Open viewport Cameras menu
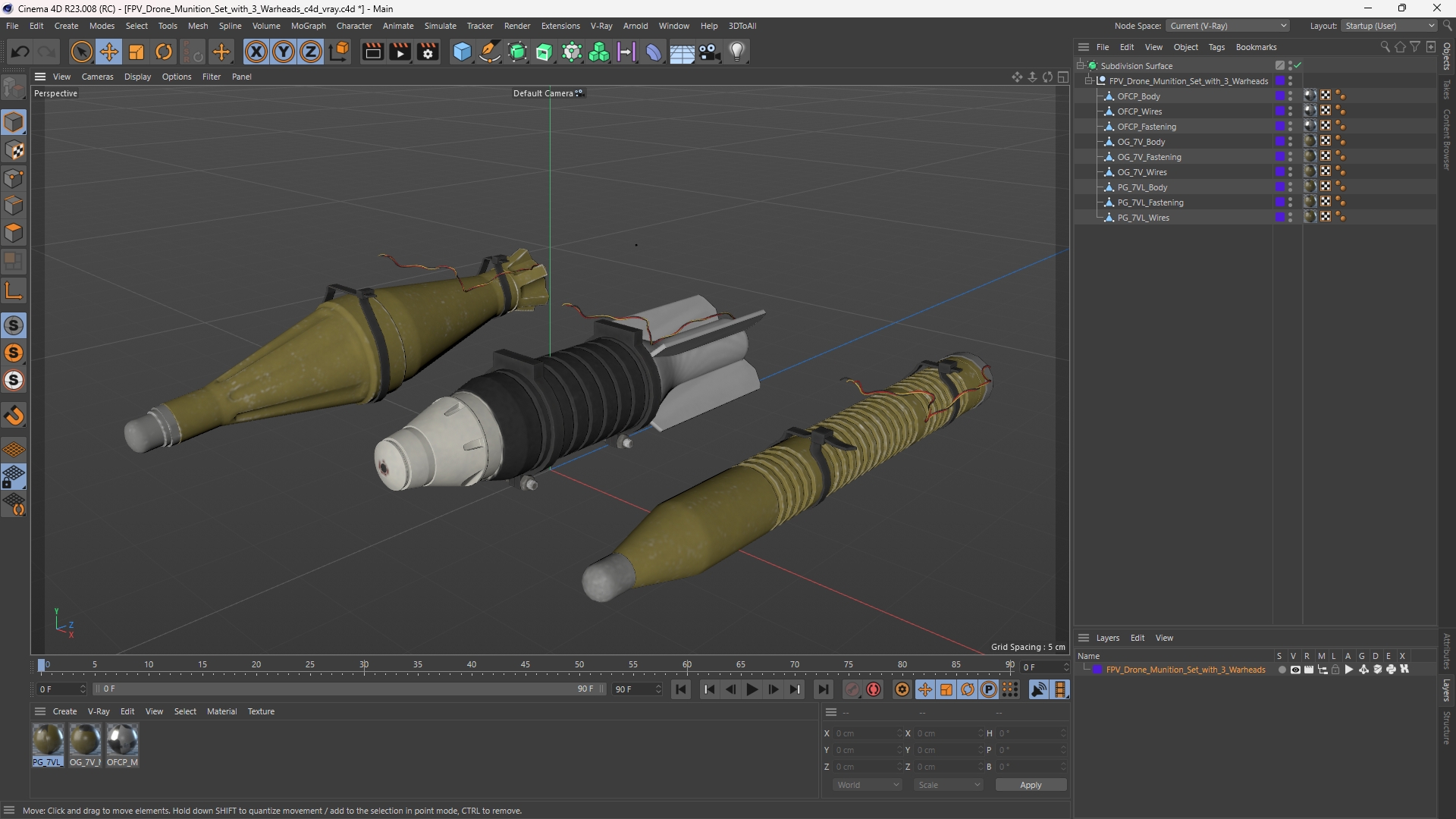This screenshot has height=819, width=1456. [x=97, y=77]
